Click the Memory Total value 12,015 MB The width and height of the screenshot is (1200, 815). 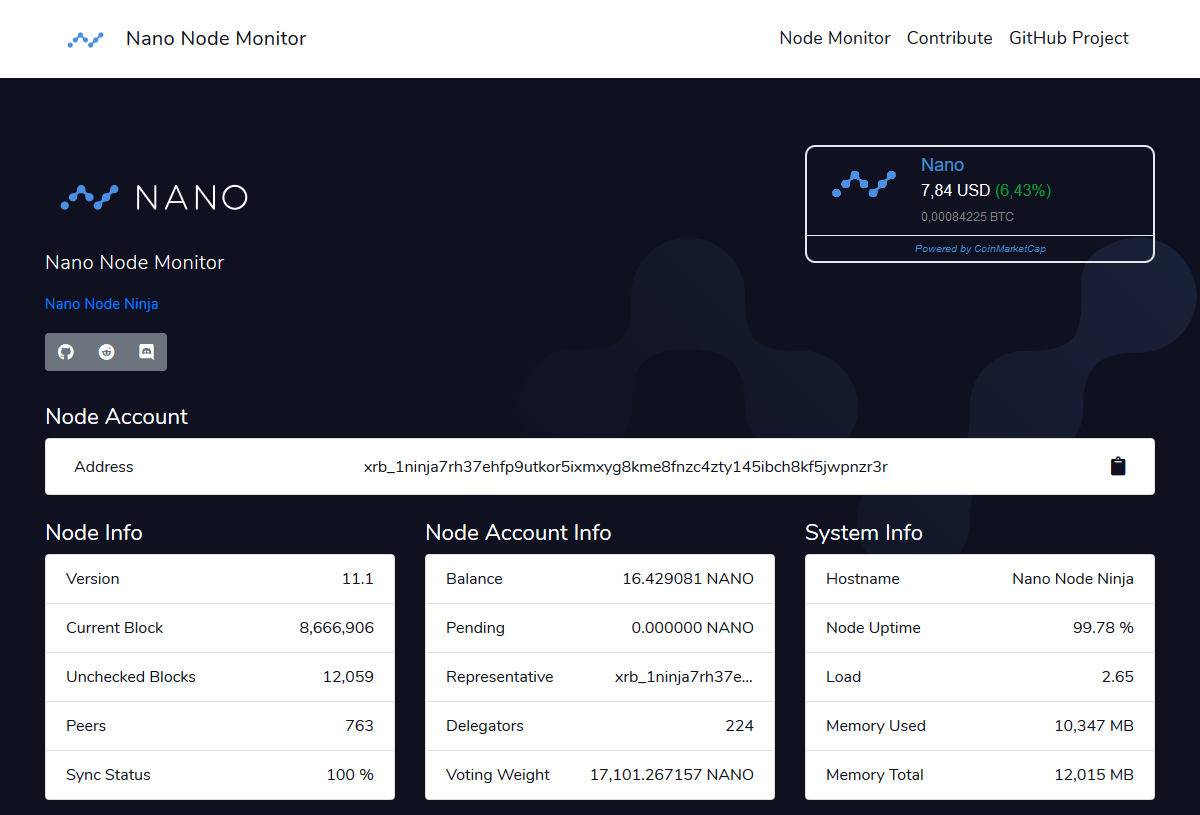(x=1094, y=775)
